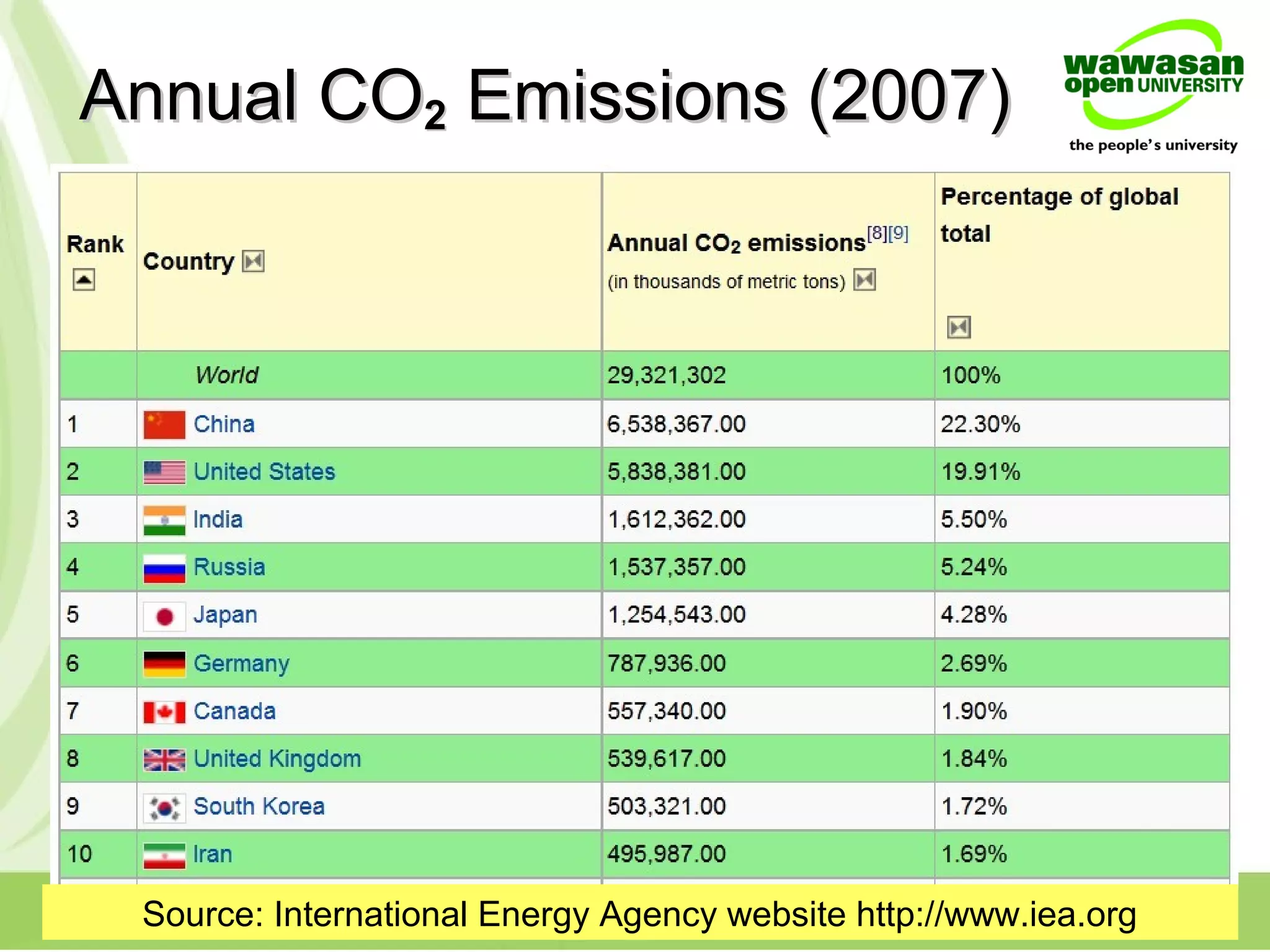Viewport: 1270px width, 952px height.
Task: Click the Source International Energy Agency text
Action: [639, 915]
